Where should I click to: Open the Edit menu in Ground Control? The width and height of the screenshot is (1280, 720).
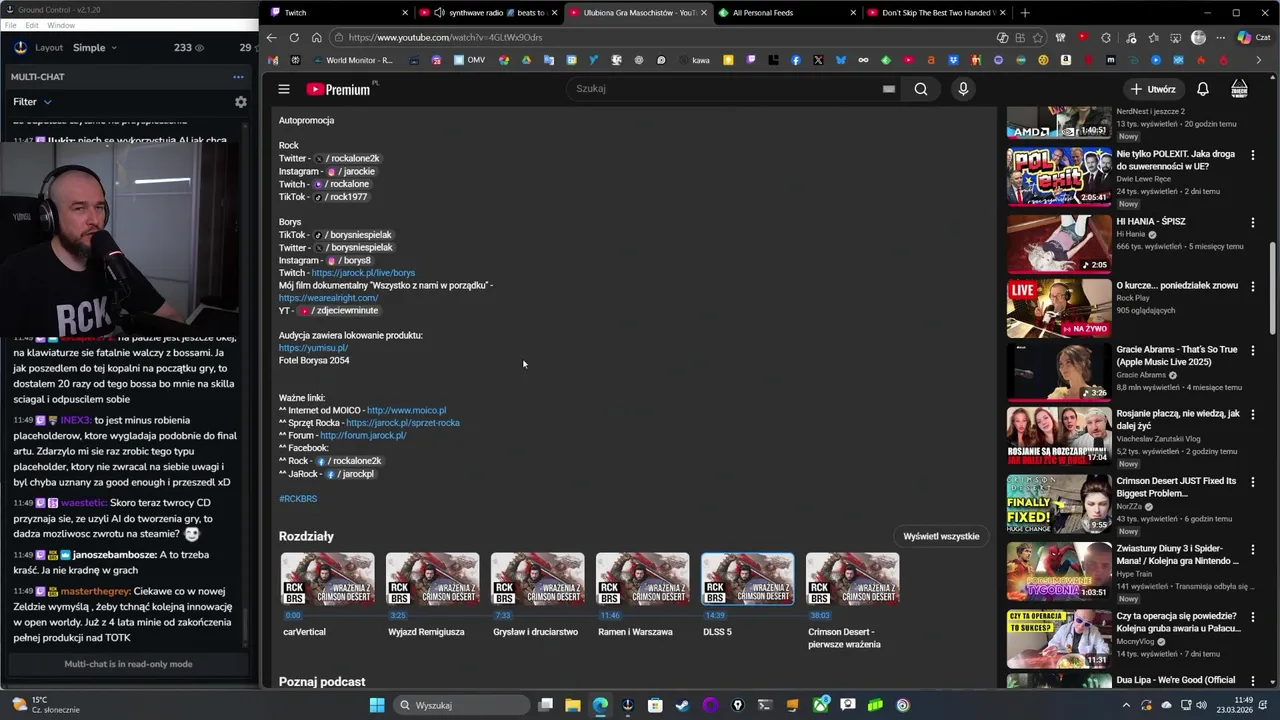point(32,25)
